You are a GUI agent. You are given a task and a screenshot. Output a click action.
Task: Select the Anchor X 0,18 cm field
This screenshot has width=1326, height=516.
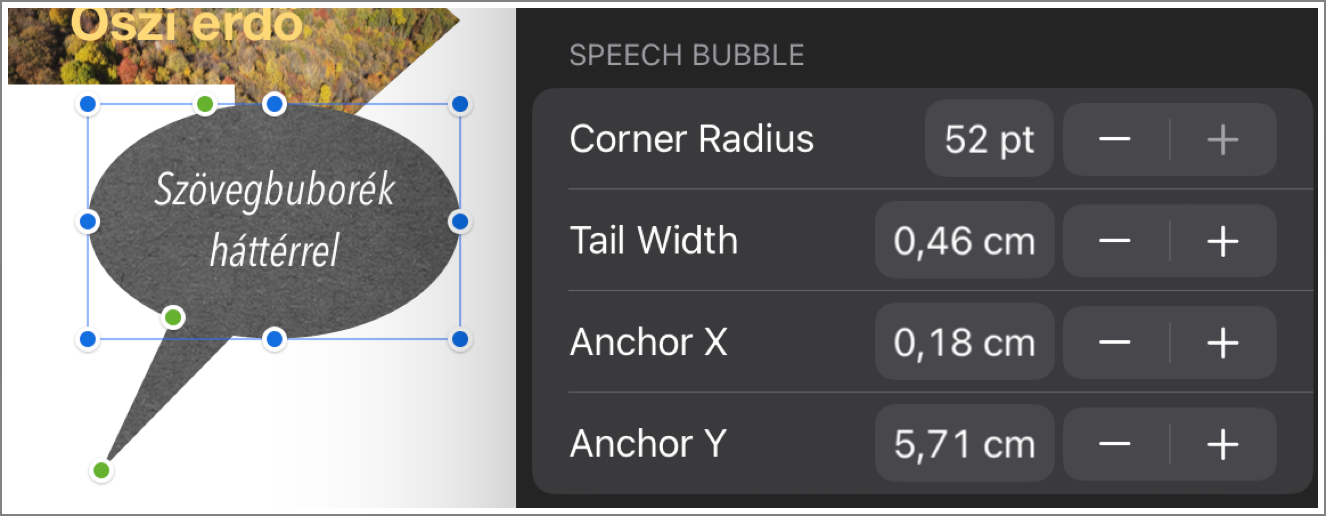pyautogui.click(x=964, y=342)
